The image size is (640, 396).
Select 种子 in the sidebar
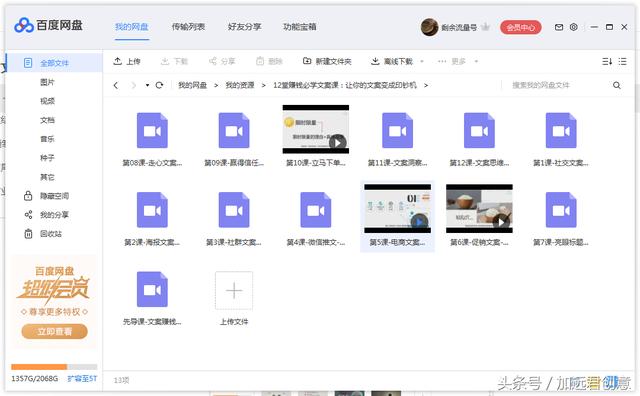point(47,158)
